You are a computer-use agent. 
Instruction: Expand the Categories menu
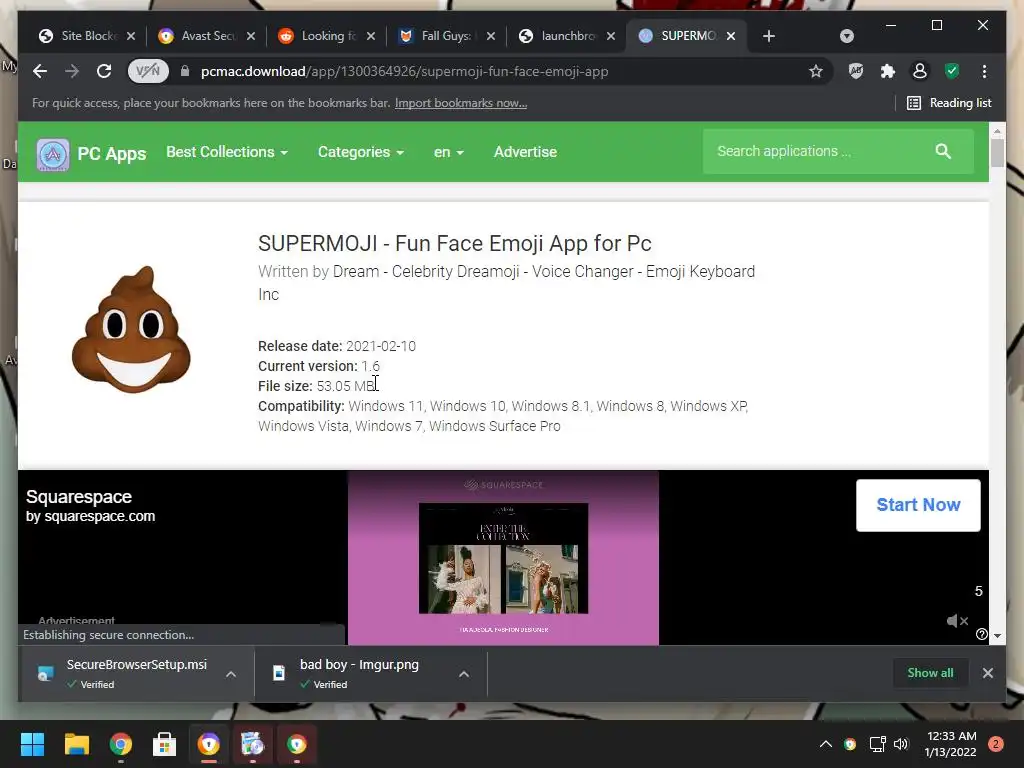pos(360,152)
